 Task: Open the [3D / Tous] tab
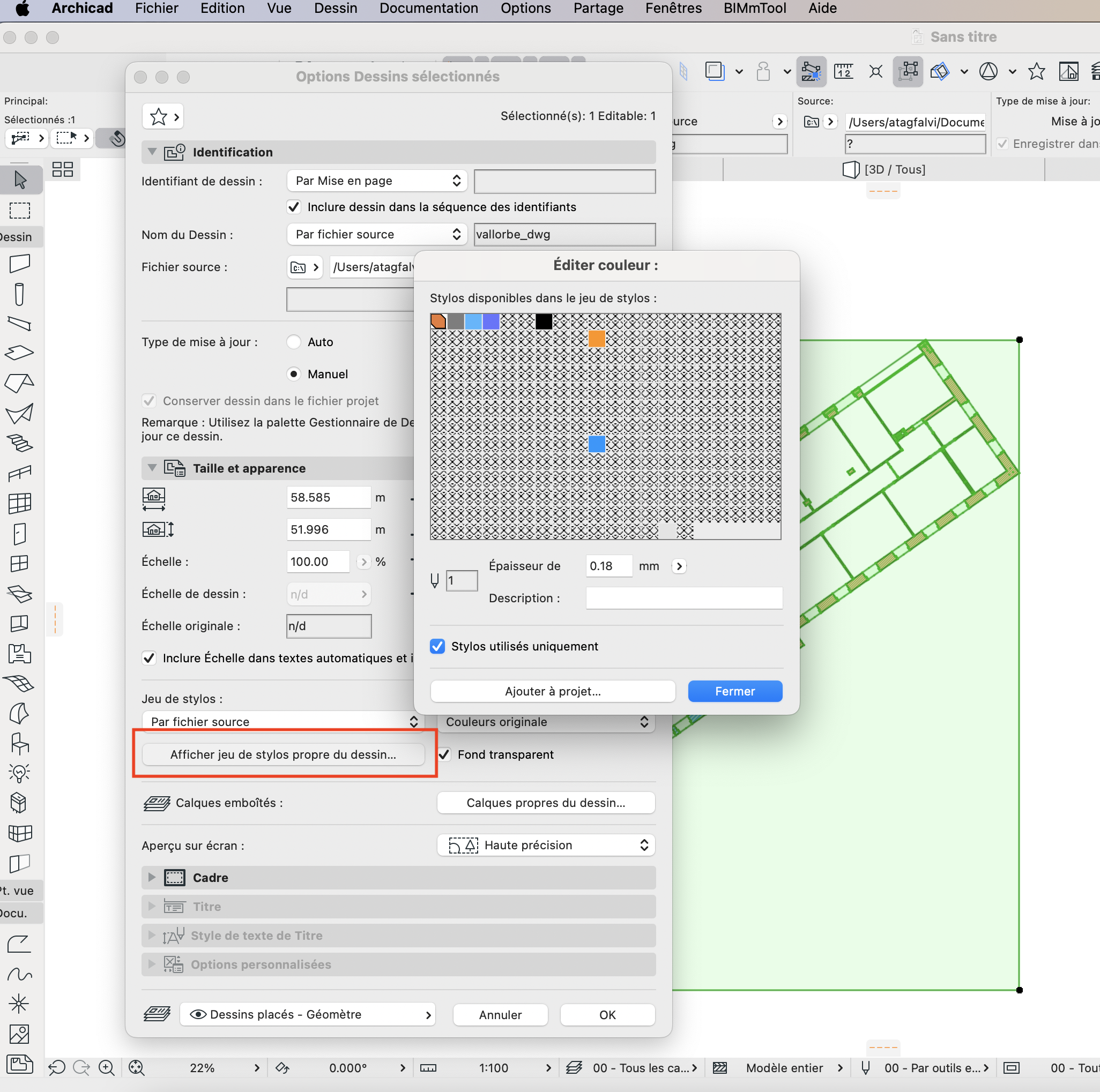pyautogui.click(x=884, y=169)
